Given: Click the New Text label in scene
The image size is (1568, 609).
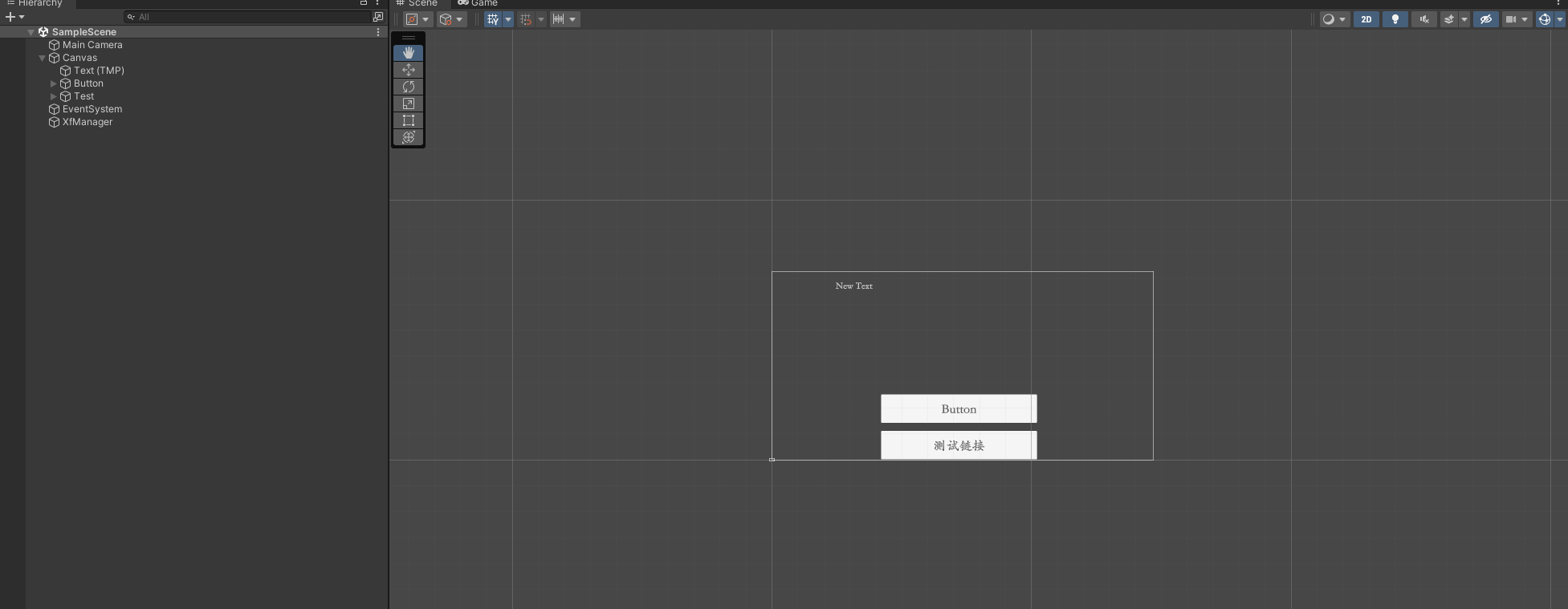Looking at the screenshot, I should (853, 286).
